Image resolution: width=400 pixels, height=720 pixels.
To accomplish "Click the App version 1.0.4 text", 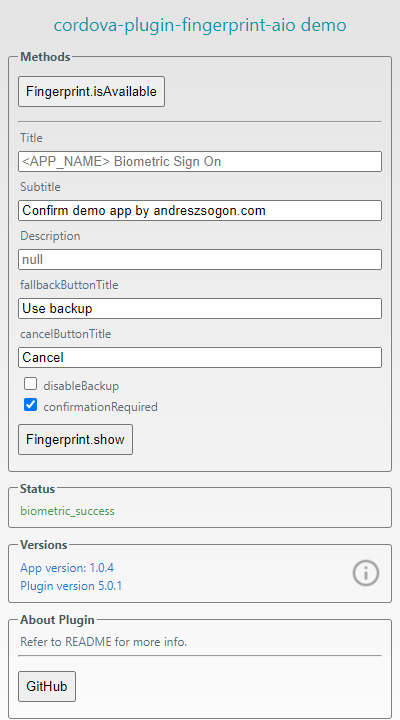I will [67, 568].
